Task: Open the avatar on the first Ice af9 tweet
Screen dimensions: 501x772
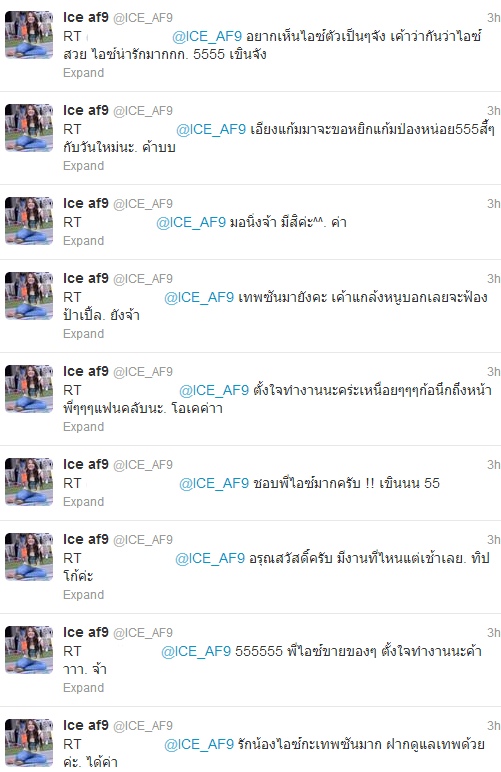Action: coord(29,35)
